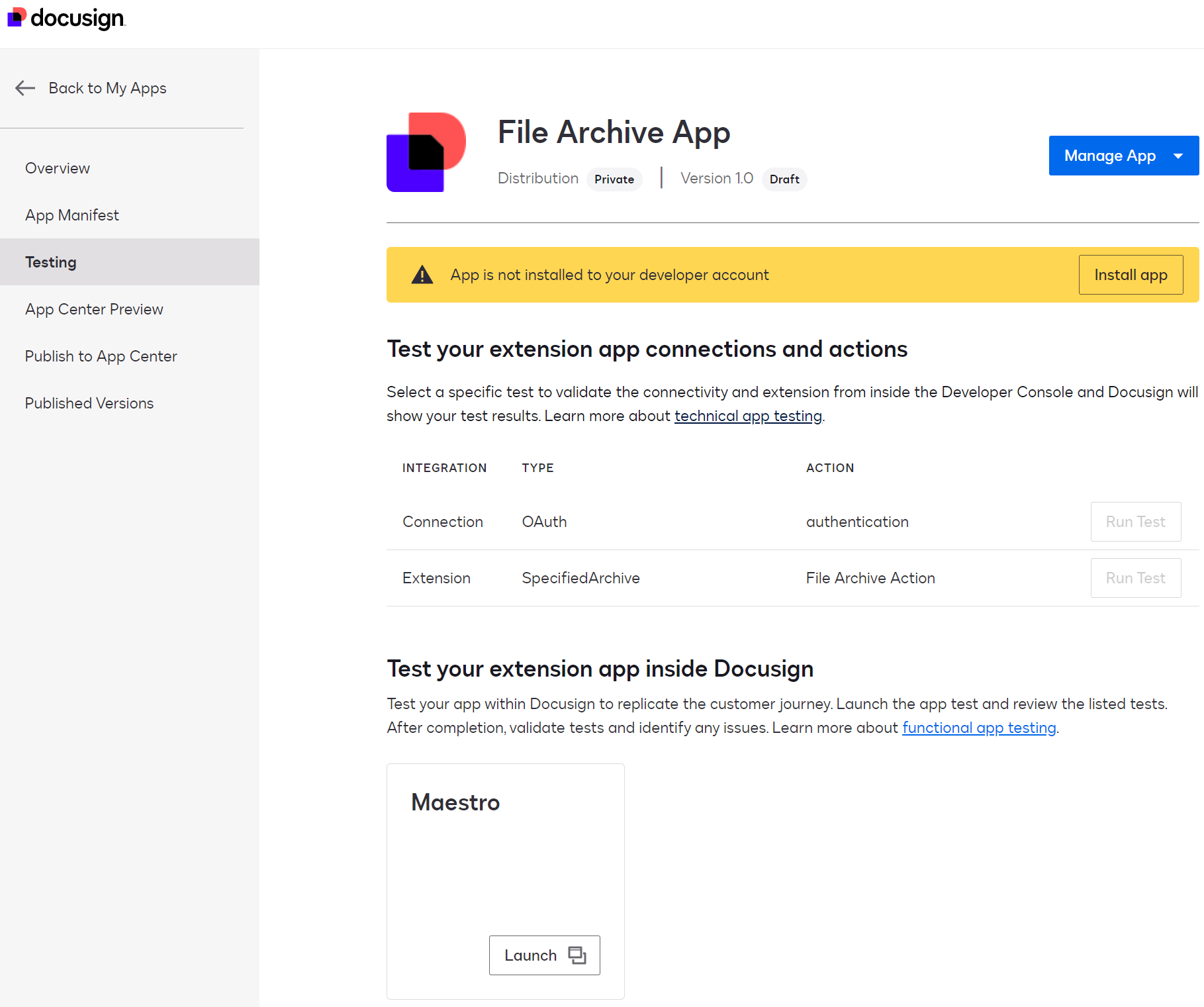Click the ACTION column header
Image resolution: width=1204 pixels, height=1007 pixels.
click(830, 468)
